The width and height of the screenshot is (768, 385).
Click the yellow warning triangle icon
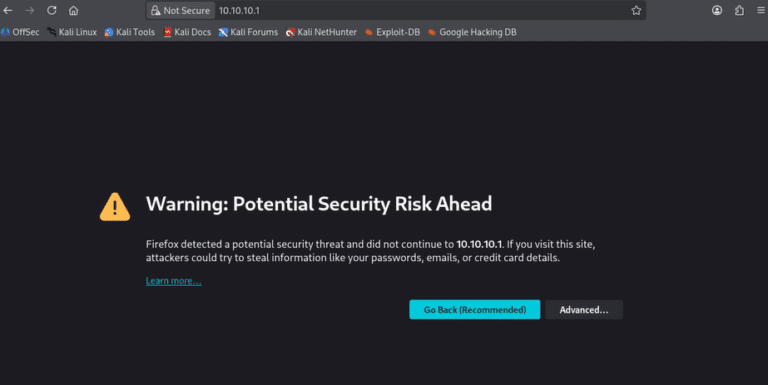[x=115, y=207]
